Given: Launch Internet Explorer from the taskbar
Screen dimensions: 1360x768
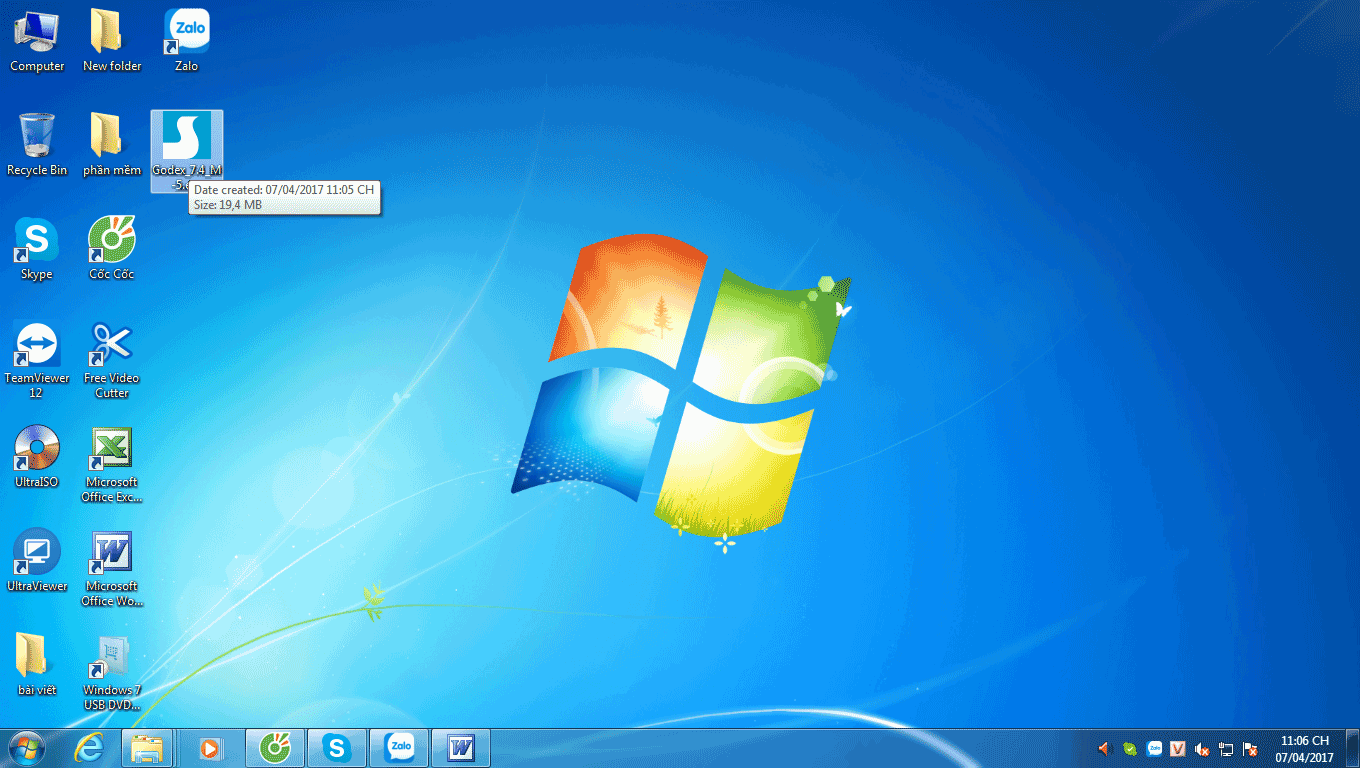Looking at the screenshot, I should tap(89, 748).
